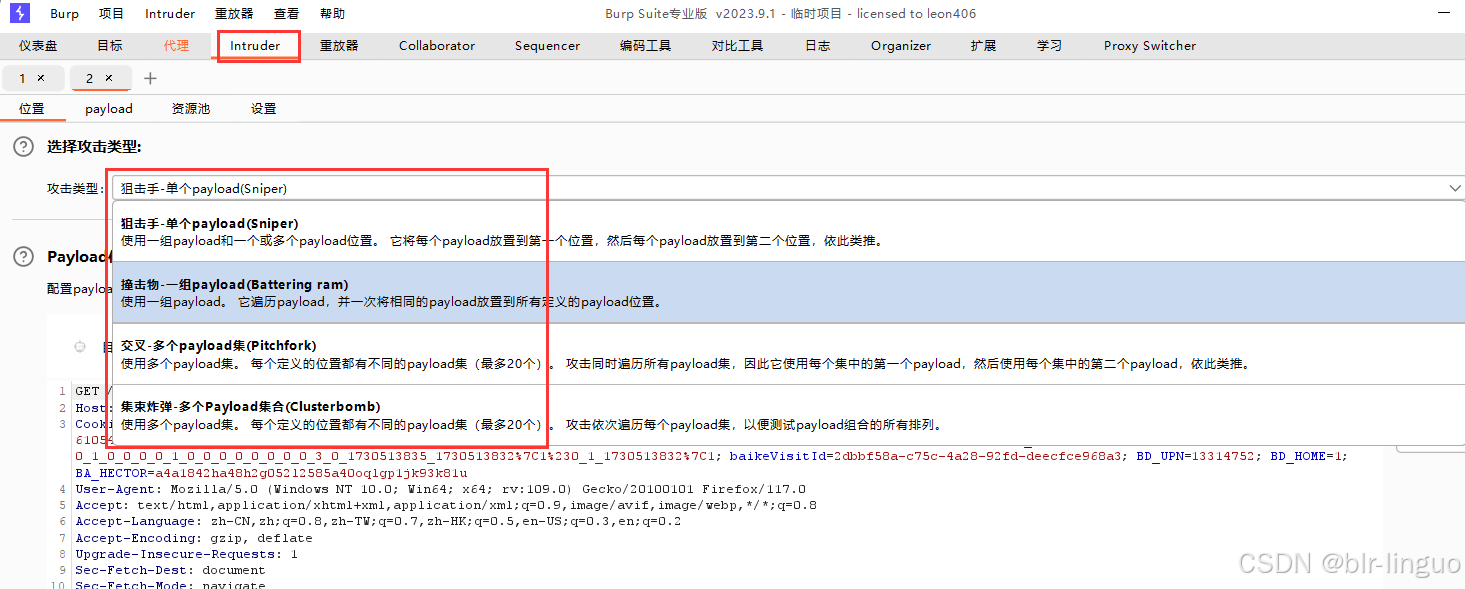Screen dimensions: 1465x589
Task: Open the 帮助 menu
Action: (x=332, y=14)
